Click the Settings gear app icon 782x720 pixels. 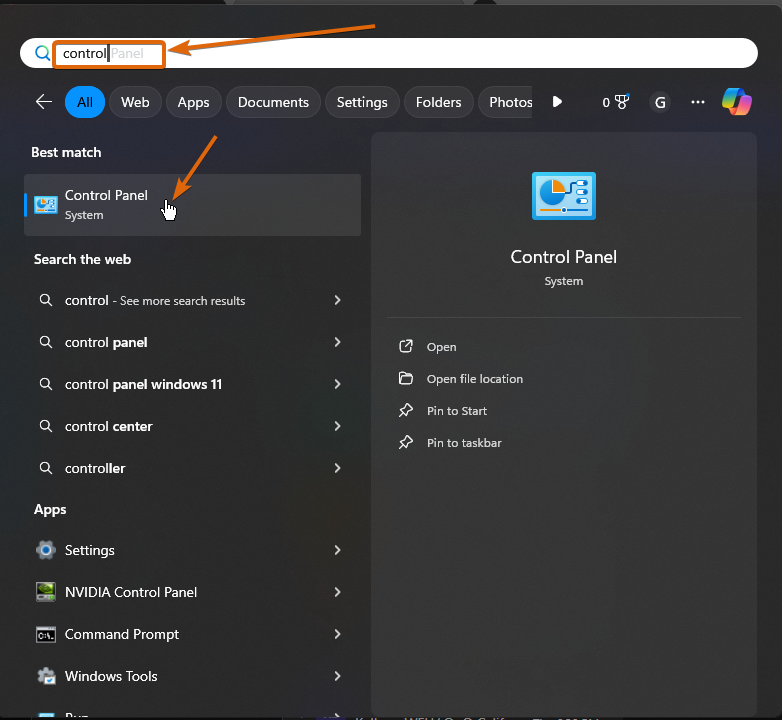pyautogui.click(x=46, y=550)
